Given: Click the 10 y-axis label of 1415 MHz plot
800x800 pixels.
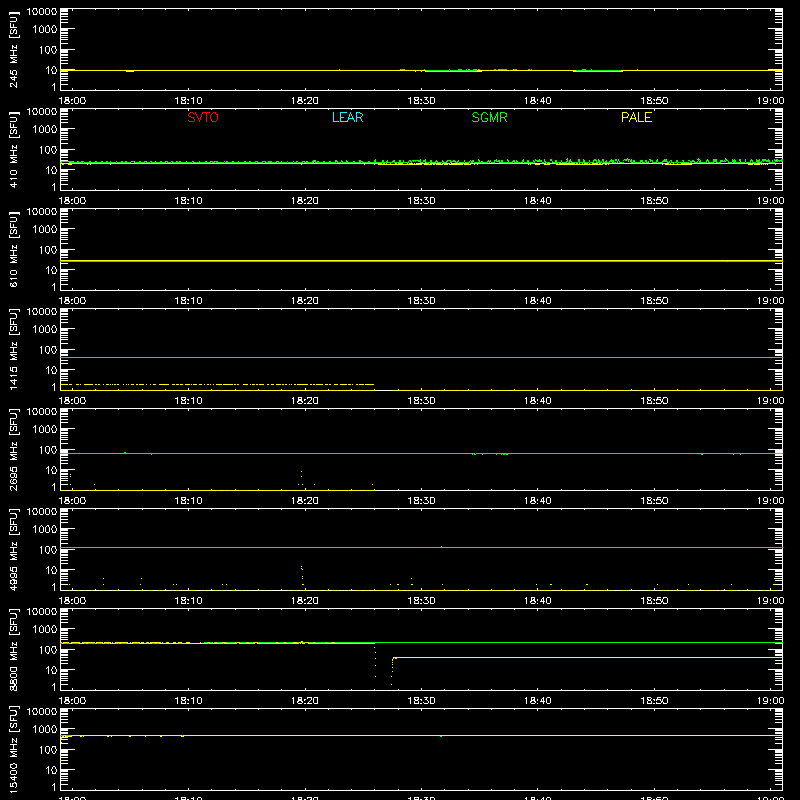Looking at the screenshot, I should [51, 370].
